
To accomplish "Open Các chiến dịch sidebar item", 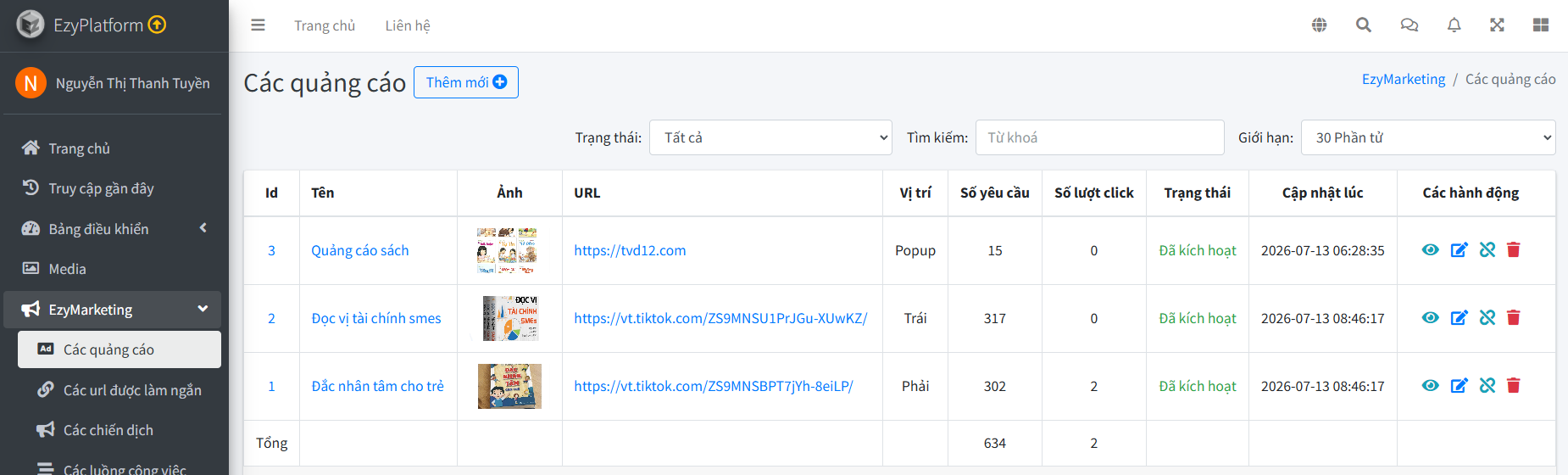I will [x=120, y=430].
